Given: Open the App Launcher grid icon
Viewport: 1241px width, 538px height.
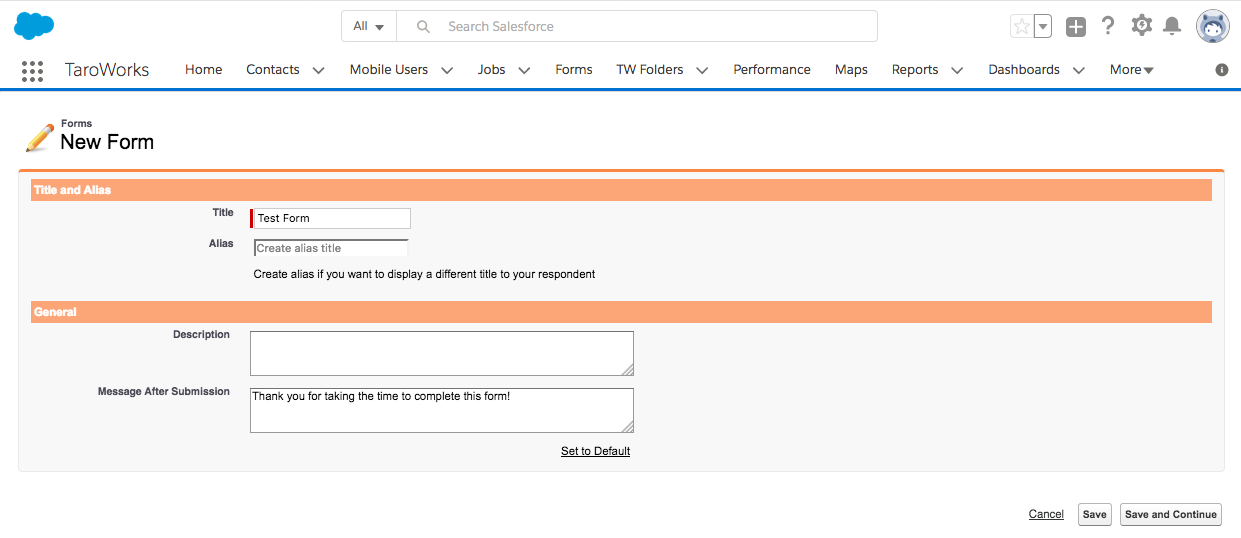Looking at the screenshot, I should click(x=32, y=70).
